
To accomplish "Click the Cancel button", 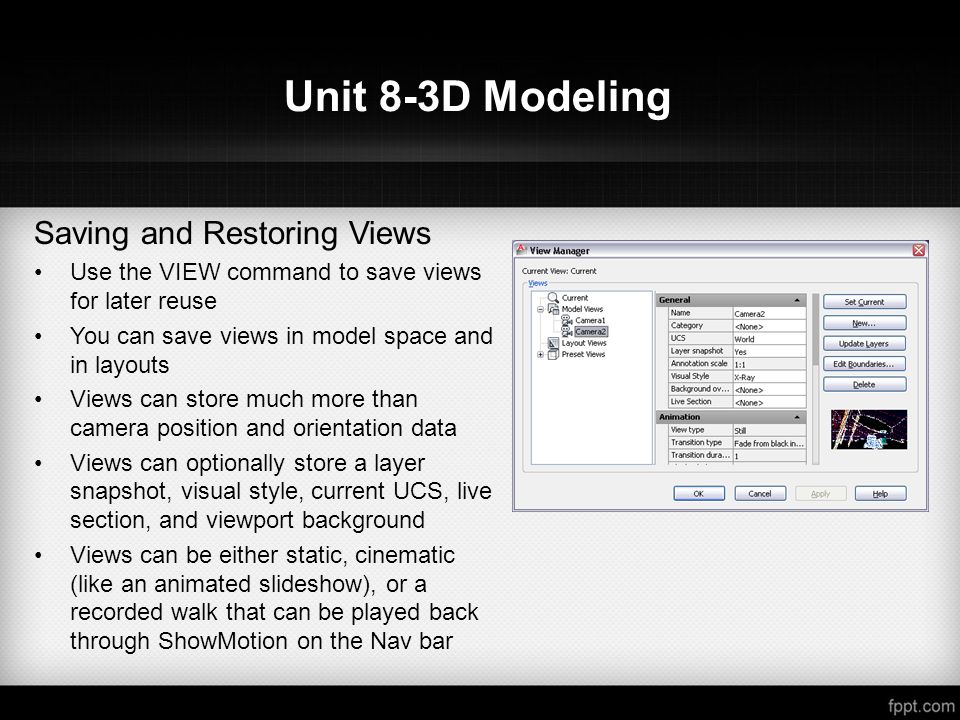I will point(760,493).
